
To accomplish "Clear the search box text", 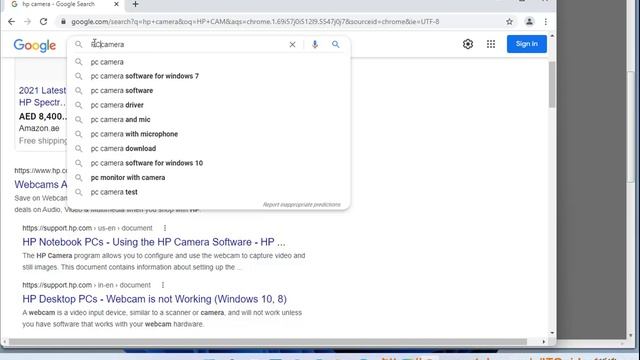I will [292, 44].
